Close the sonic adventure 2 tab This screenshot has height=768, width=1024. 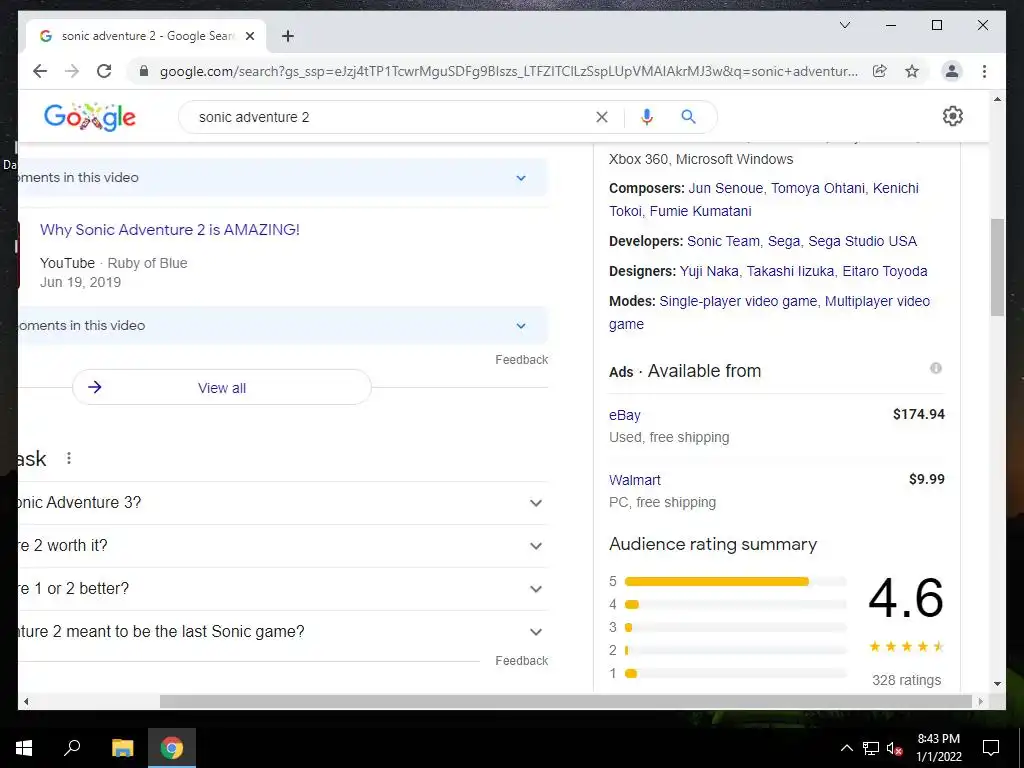point(250,36)
